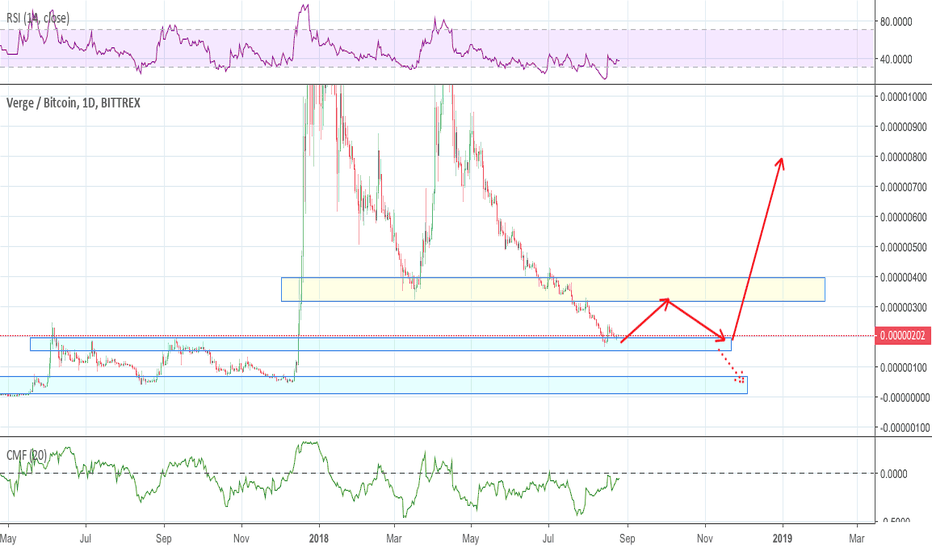Click the 0.00000500 price scale label
This screenshot has height=550, width=932.
pyautogui.click(x=903, y=247)
